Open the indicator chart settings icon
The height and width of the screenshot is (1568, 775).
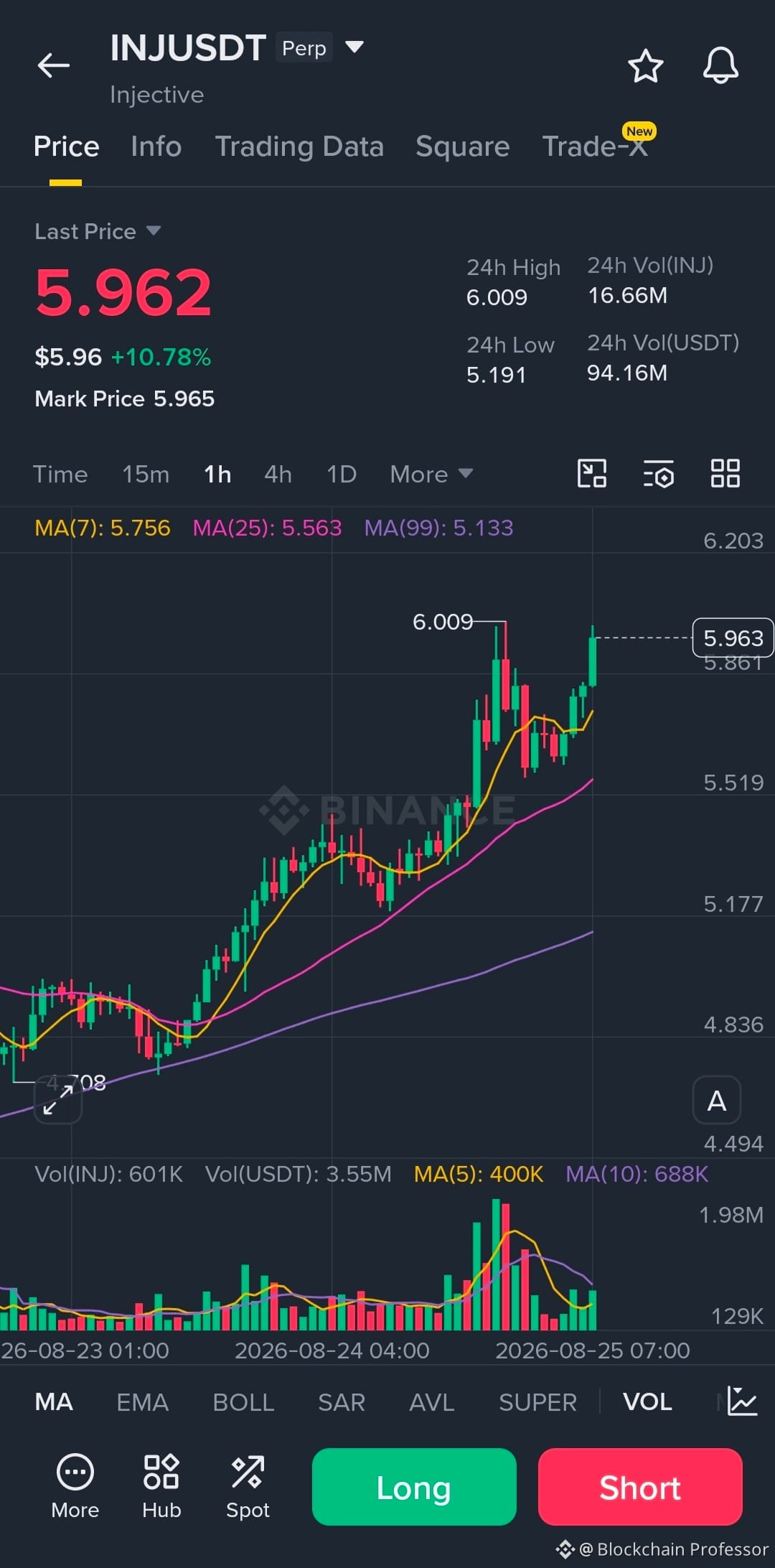tap(742, 1401)
